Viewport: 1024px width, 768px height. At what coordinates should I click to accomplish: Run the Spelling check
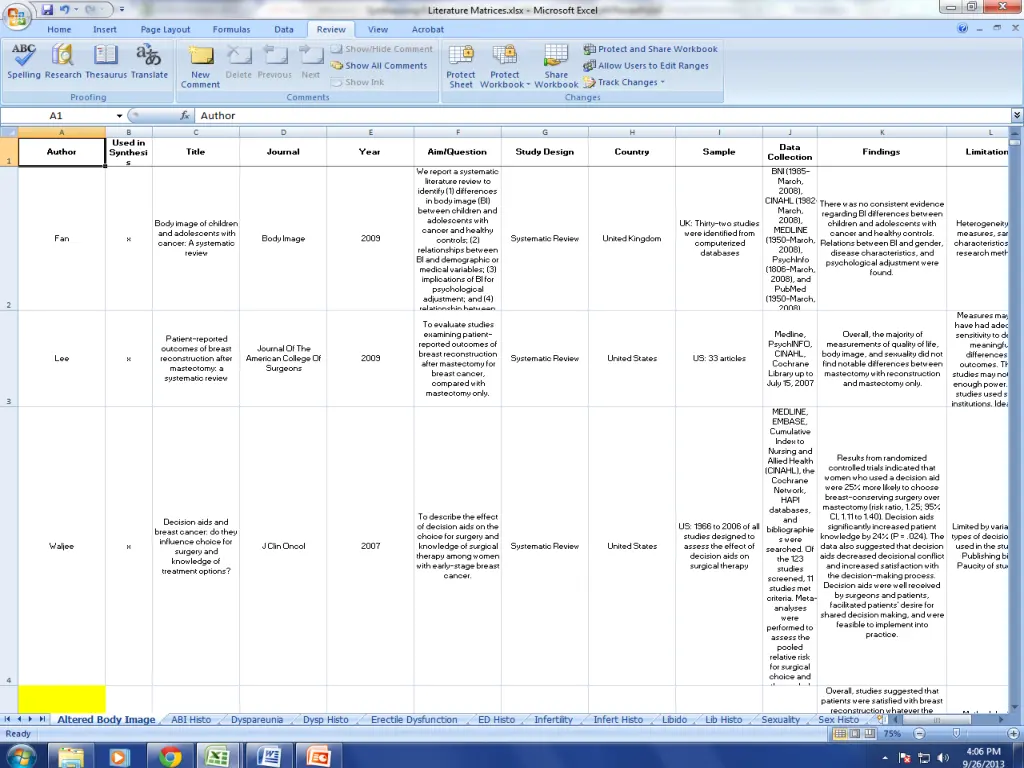coord(24,61)
